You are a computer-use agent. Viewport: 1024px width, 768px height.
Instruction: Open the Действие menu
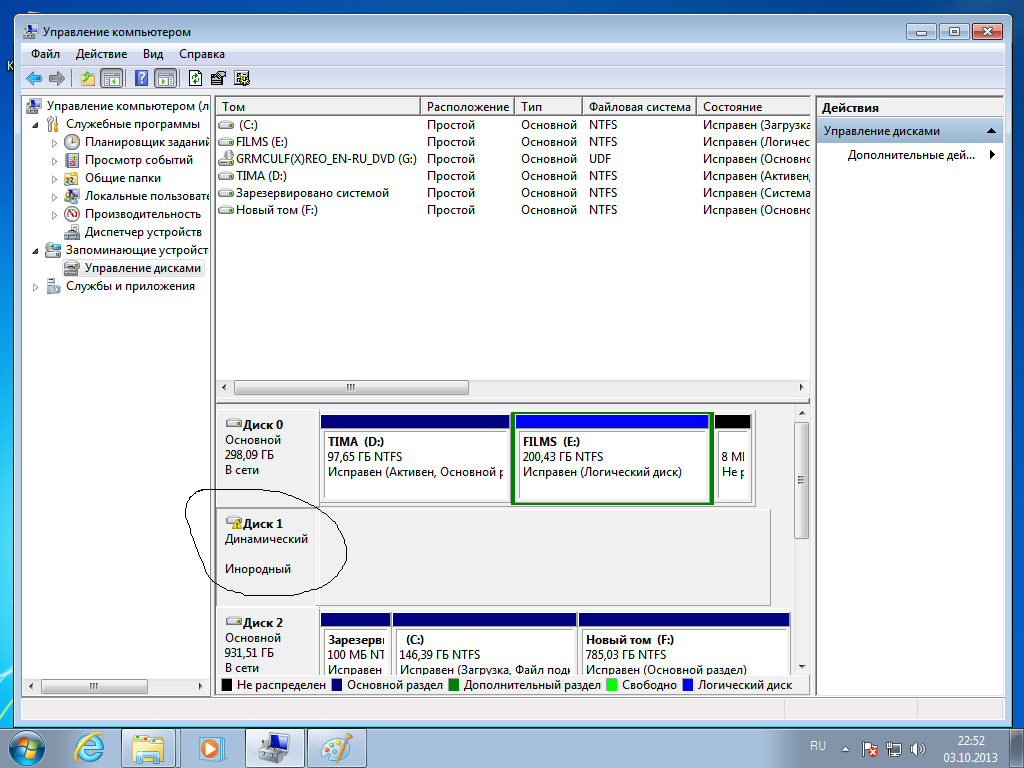[x=100, y=54]
